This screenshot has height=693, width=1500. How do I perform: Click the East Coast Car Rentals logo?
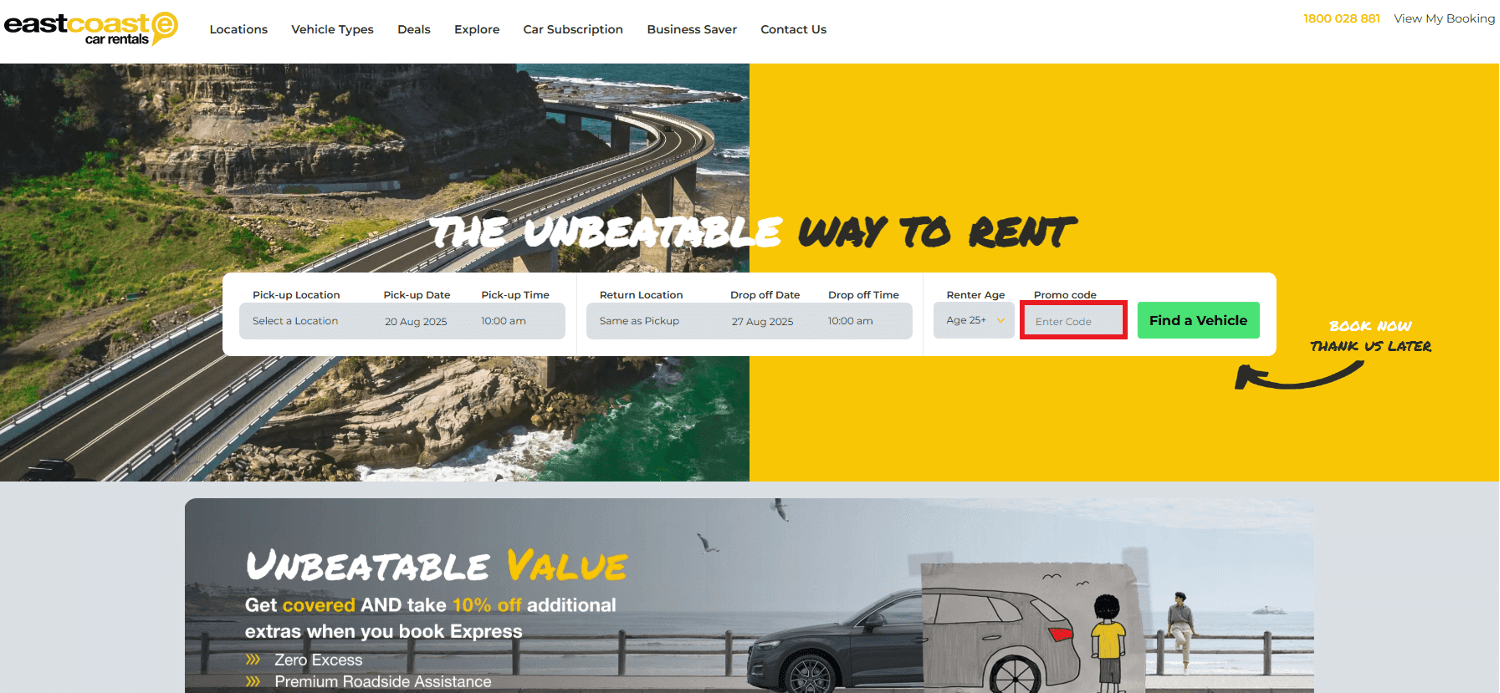[x=91, y=28]
